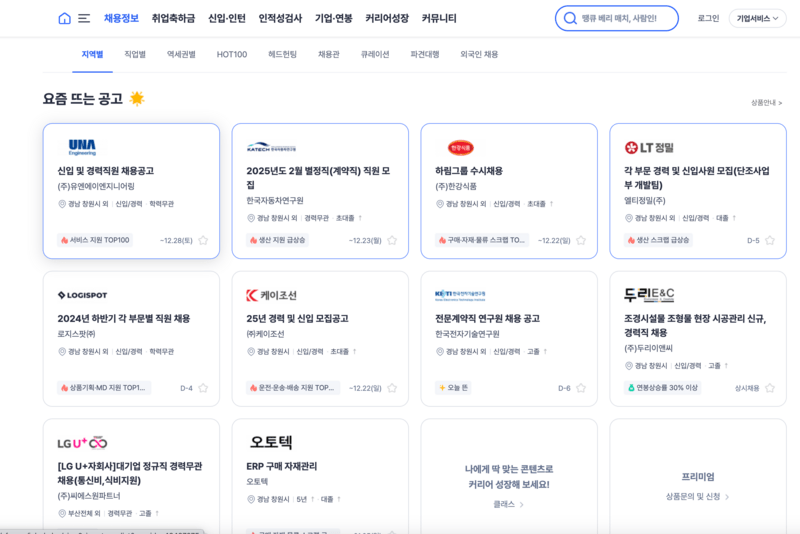Select the 지역별 tab
The image size is (800, 534).
coord(92,54)
